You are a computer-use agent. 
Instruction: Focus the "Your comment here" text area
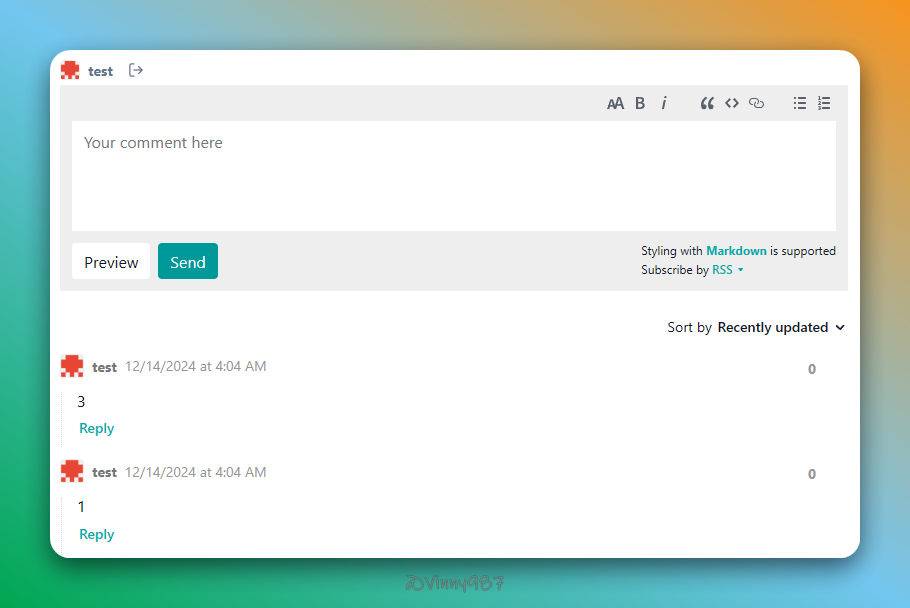(x=453, y=176)
